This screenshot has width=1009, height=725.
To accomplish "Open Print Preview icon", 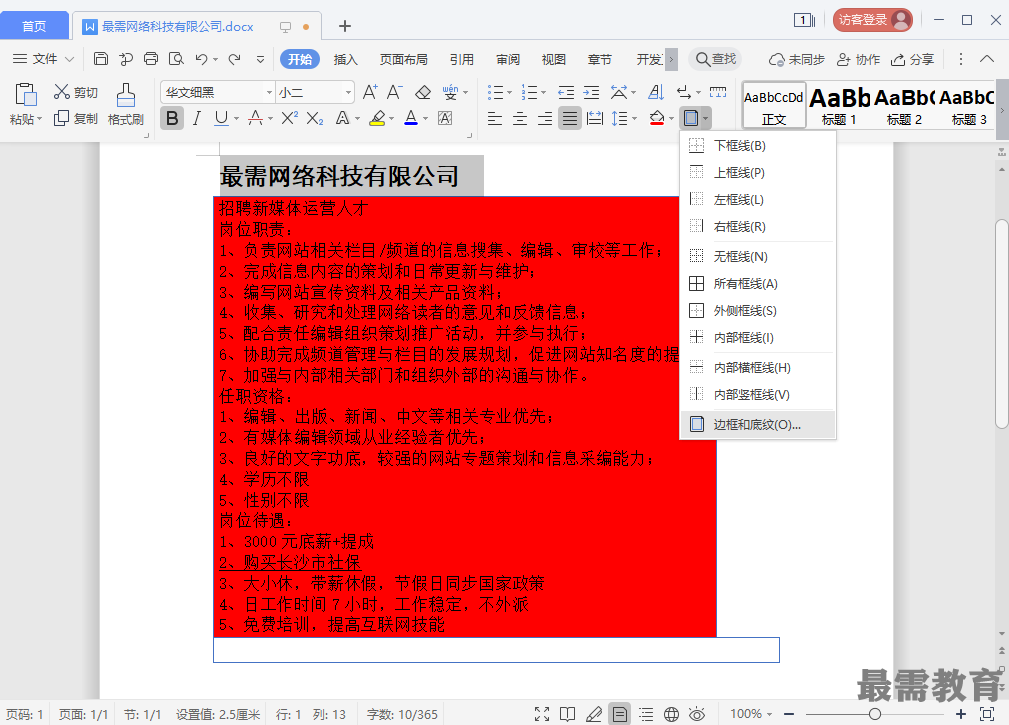I will 176,59.
